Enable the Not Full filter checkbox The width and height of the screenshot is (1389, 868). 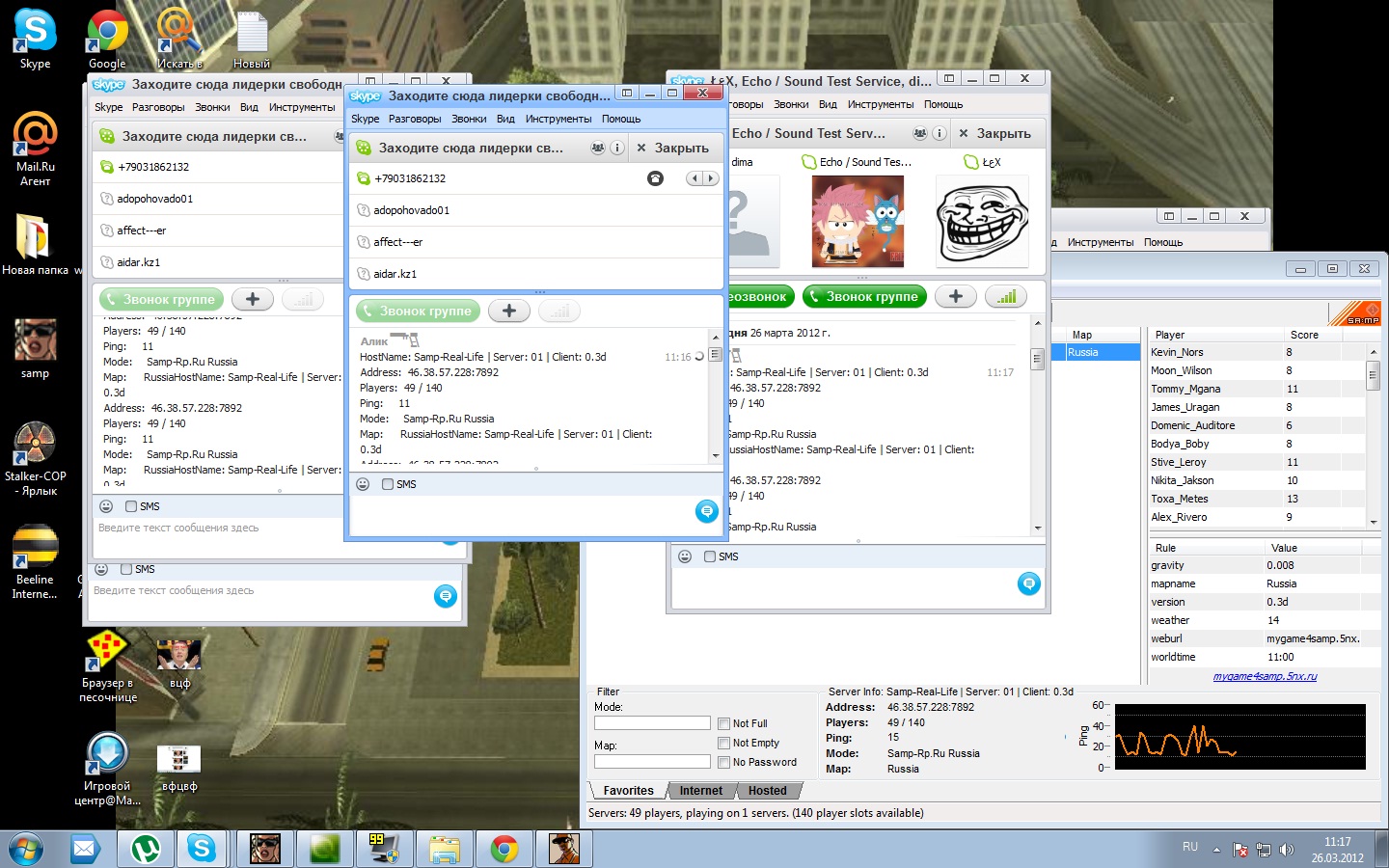click(723, 723)
